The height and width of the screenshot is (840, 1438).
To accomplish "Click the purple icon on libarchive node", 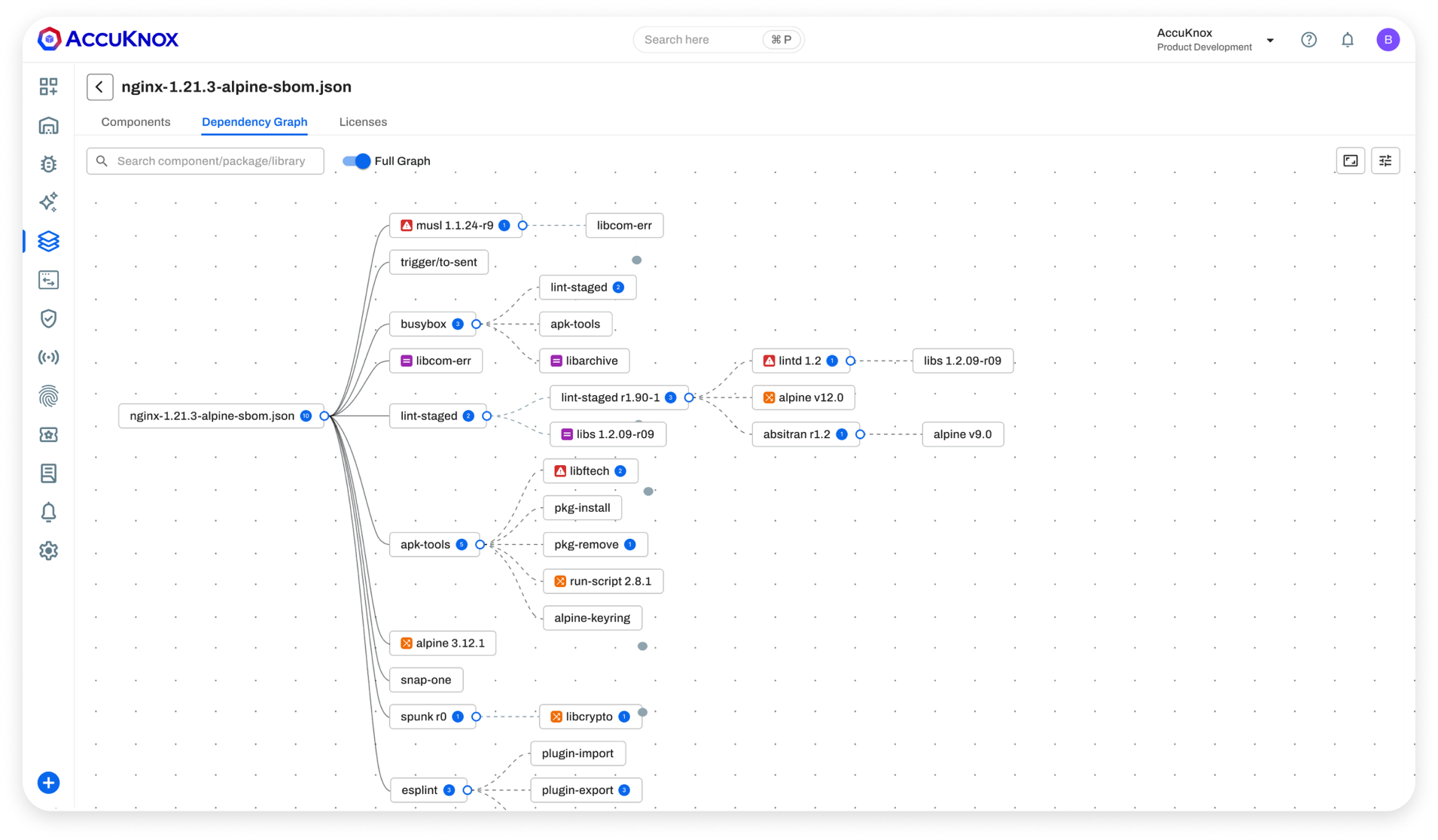I will click(x=556, y=361).
